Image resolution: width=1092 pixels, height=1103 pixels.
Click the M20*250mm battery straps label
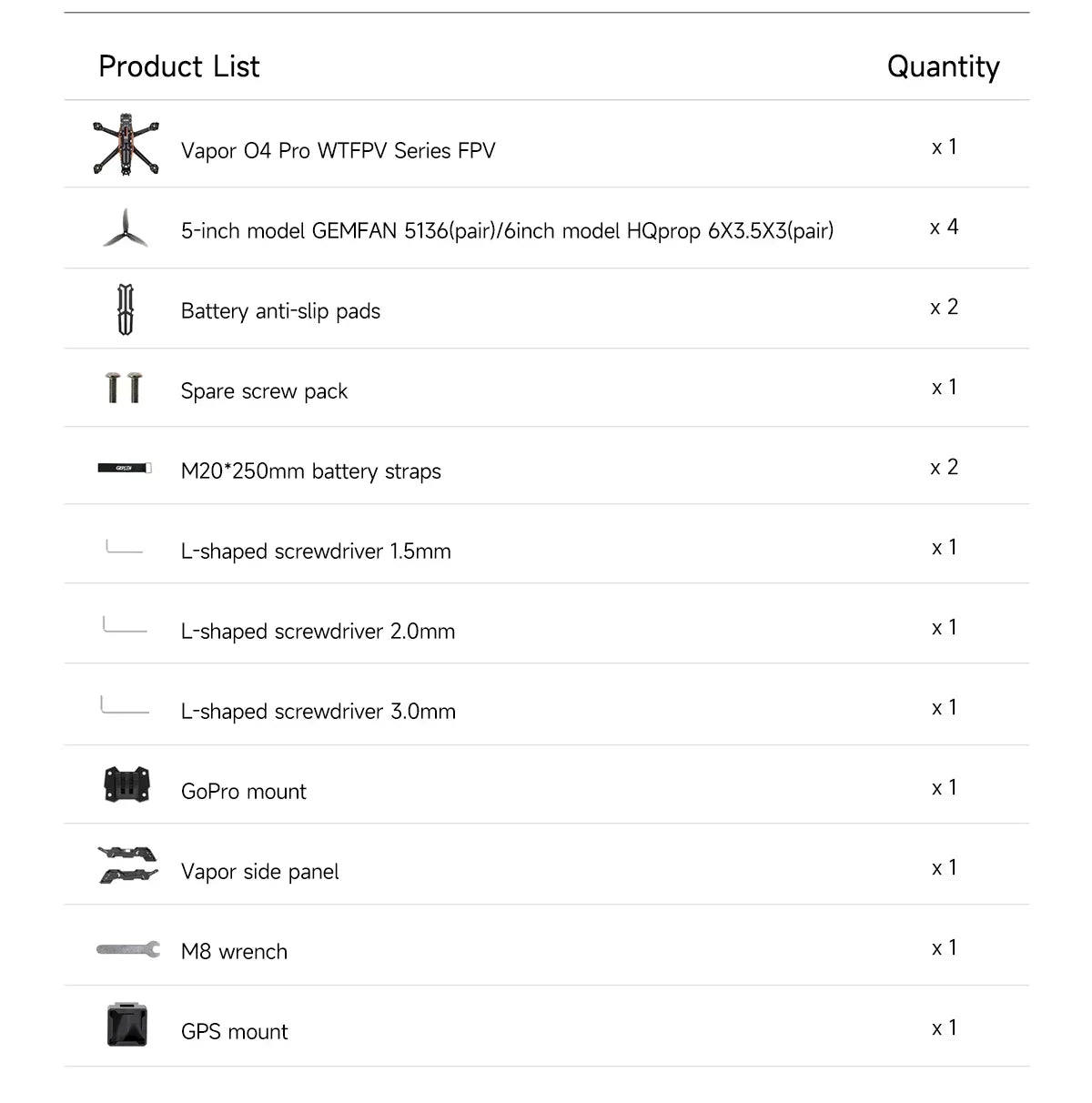[310, 471]
